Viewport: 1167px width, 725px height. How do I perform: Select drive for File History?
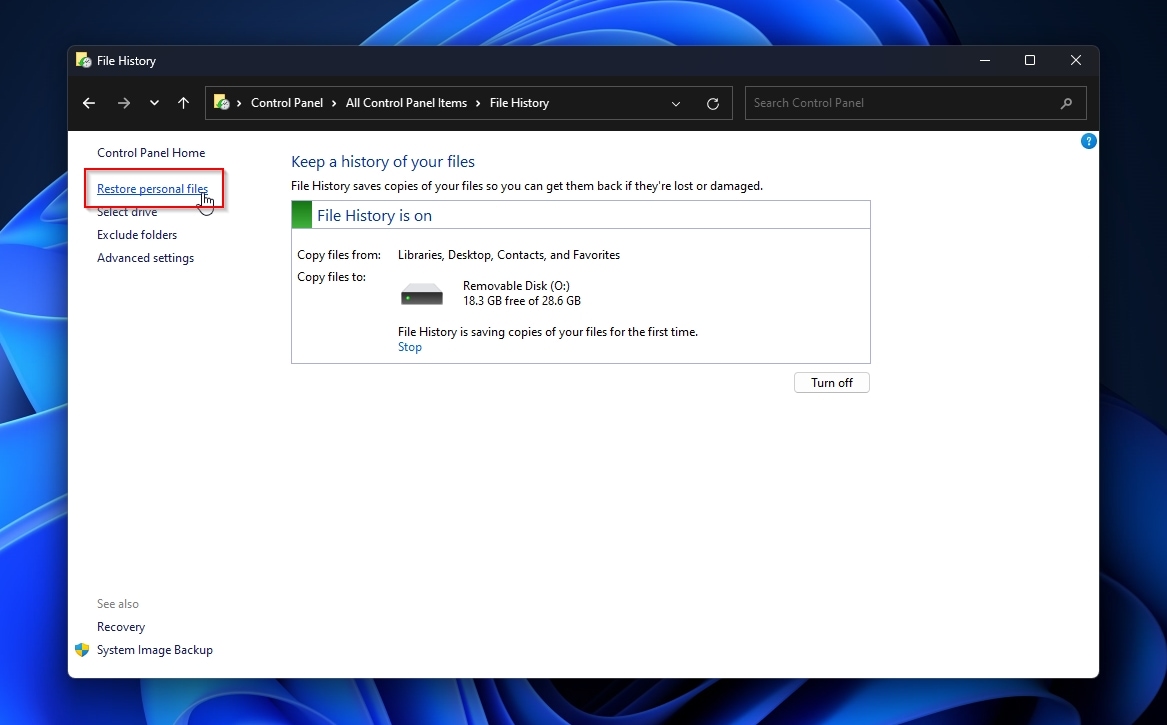click(x=127, y=211)
